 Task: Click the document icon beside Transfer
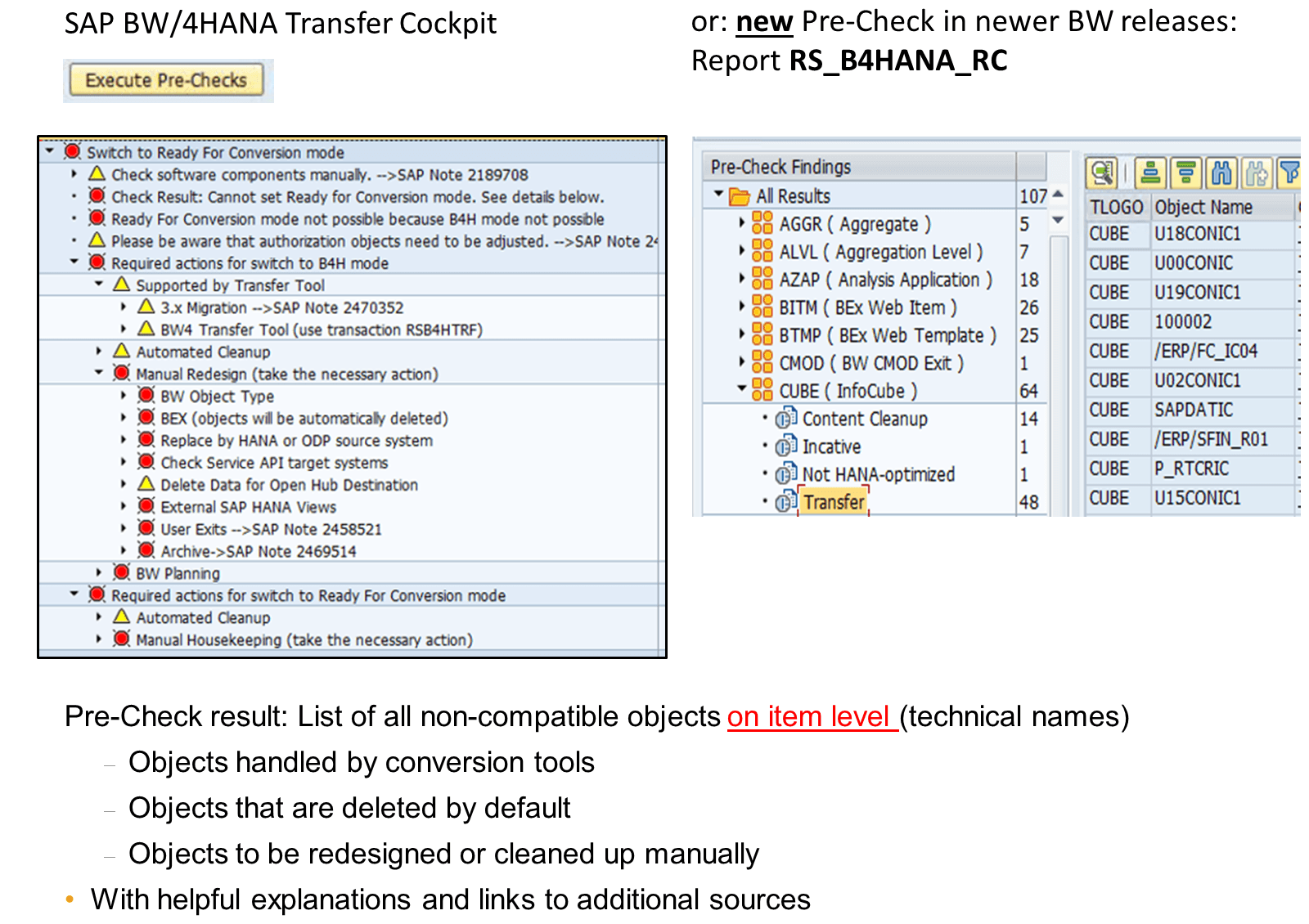pyautogui.click(x=786, y=501)
